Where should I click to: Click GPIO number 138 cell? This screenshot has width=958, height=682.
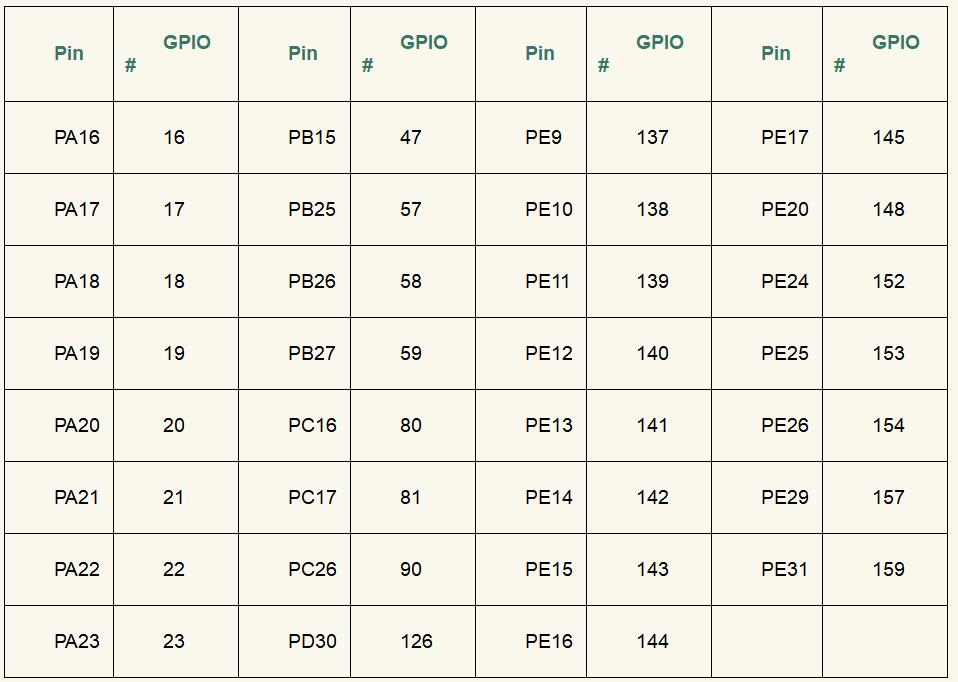pos(652,210)
